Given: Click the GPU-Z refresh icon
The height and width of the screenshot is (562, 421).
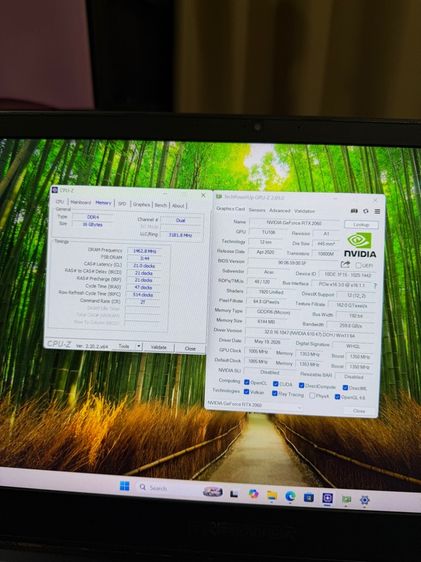Looking at the screenshot, I should click(x=365, y=211).
